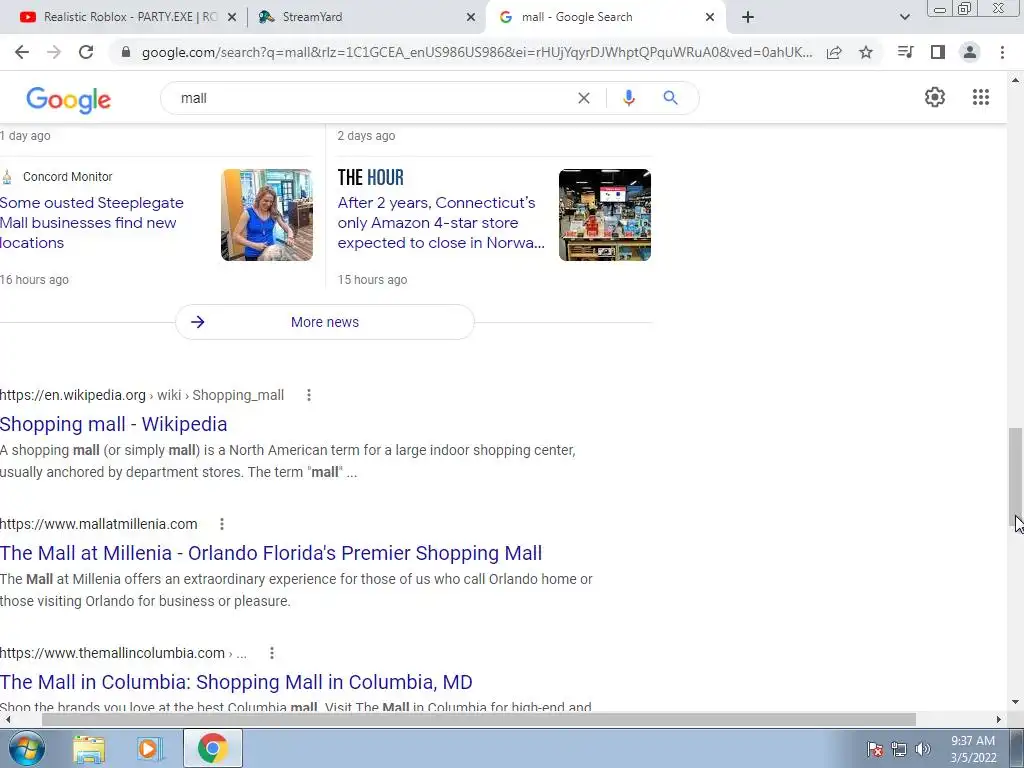Share this page icon in address bar
This screenshot has width=1024, height=768.
pos(834,52)
